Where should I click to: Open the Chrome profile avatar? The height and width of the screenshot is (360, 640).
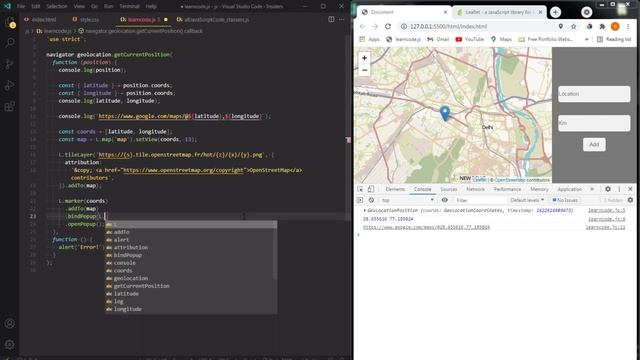pyautogui.click(x=615, y=27)
